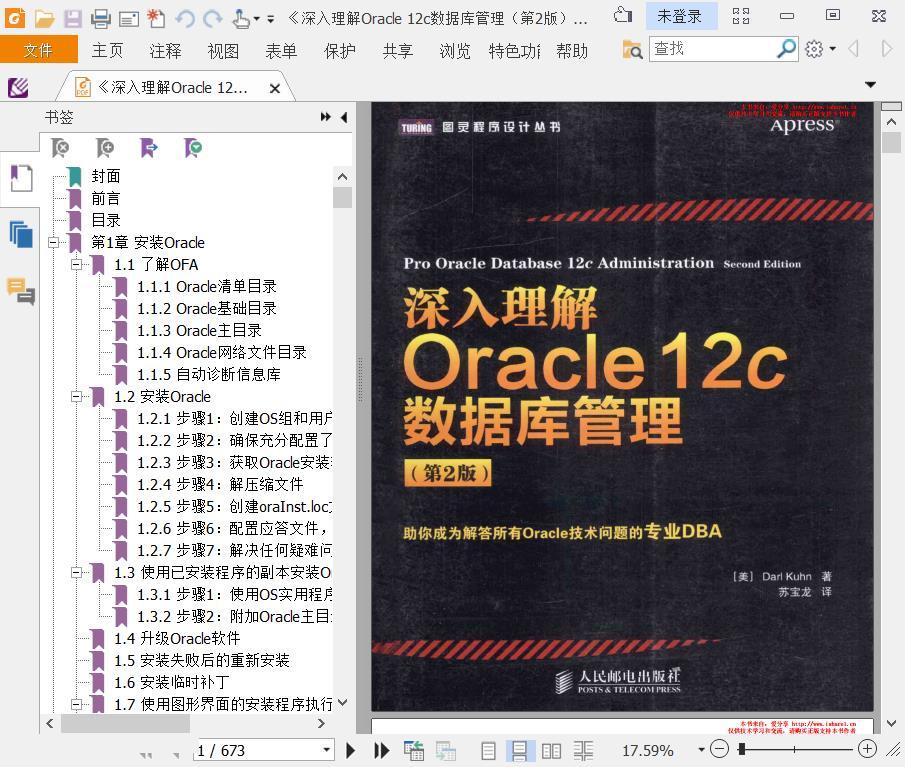The height and width of the screenshot is (767, 905).
Task: Select continuous facing view icon
Action: [x=584, y=751]
